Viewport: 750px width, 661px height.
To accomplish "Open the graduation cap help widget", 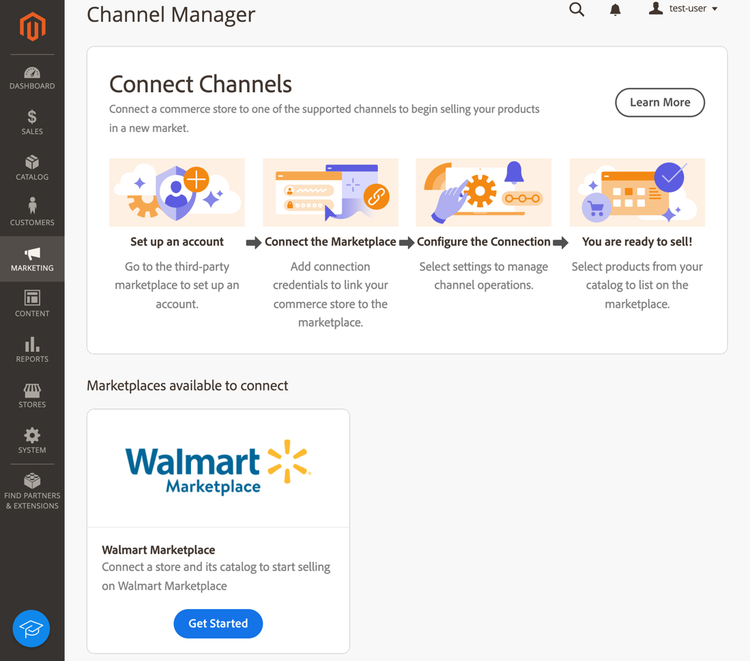I will tap(31, 628).
